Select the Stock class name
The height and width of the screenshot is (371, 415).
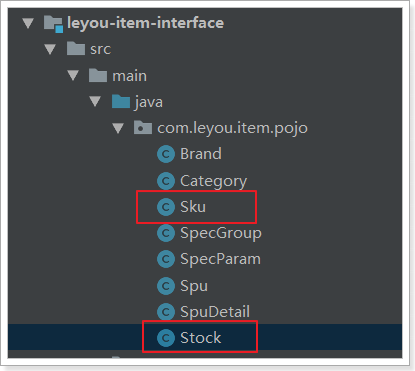201,338
